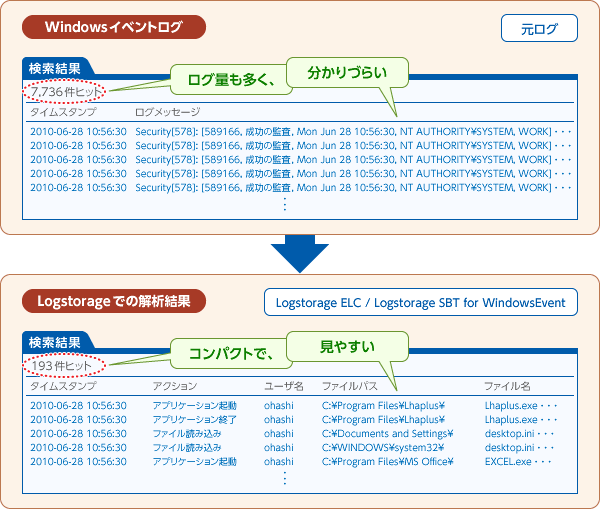Screen dimensions: 600x509
Task: Select the Windowsイベントログ heading label
Action: click(x=114, y=27)
